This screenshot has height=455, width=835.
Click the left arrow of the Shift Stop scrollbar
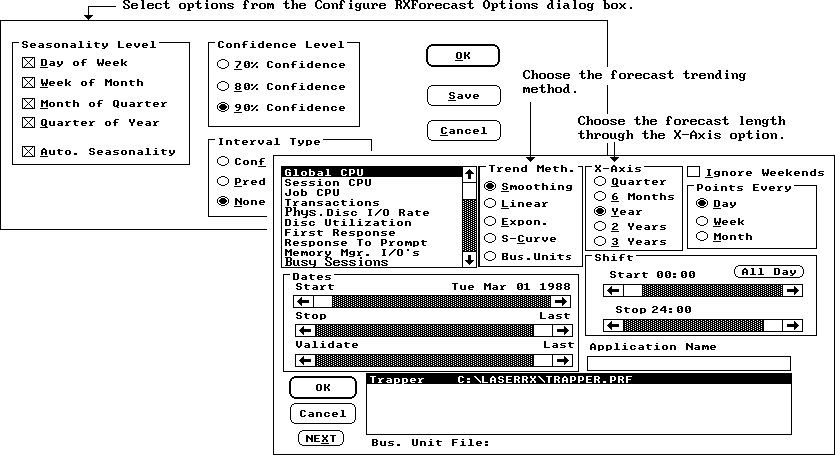pyautogui.click(x=613, y=326)
